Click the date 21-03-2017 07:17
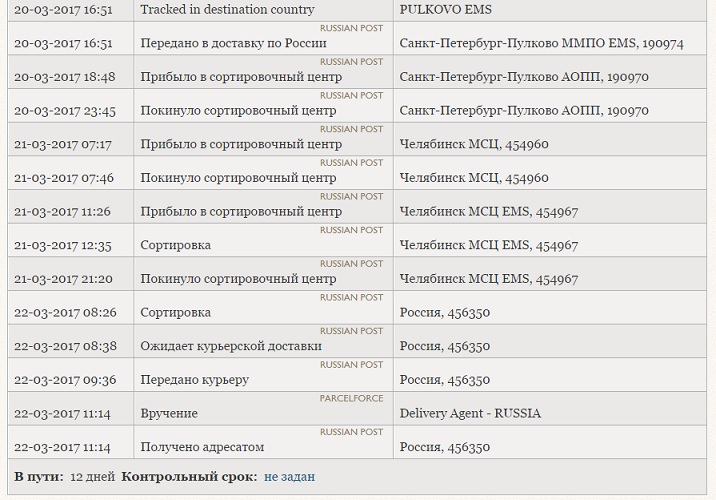The height and width of the screenshot is (500, 716). click(x=63, y=144)
